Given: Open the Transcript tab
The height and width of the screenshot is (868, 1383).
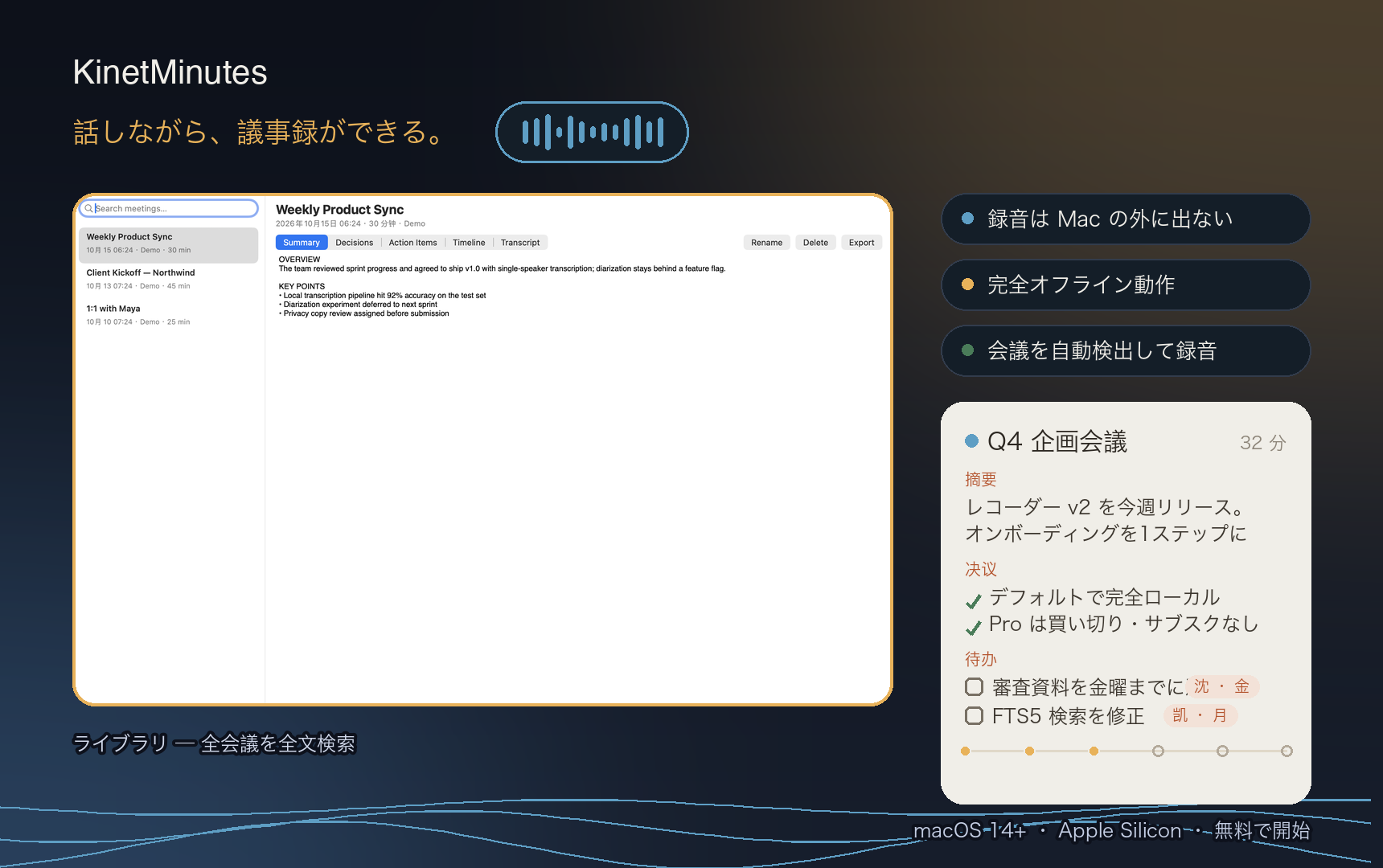Looking at the screenshot, I should tap(520, 242).
